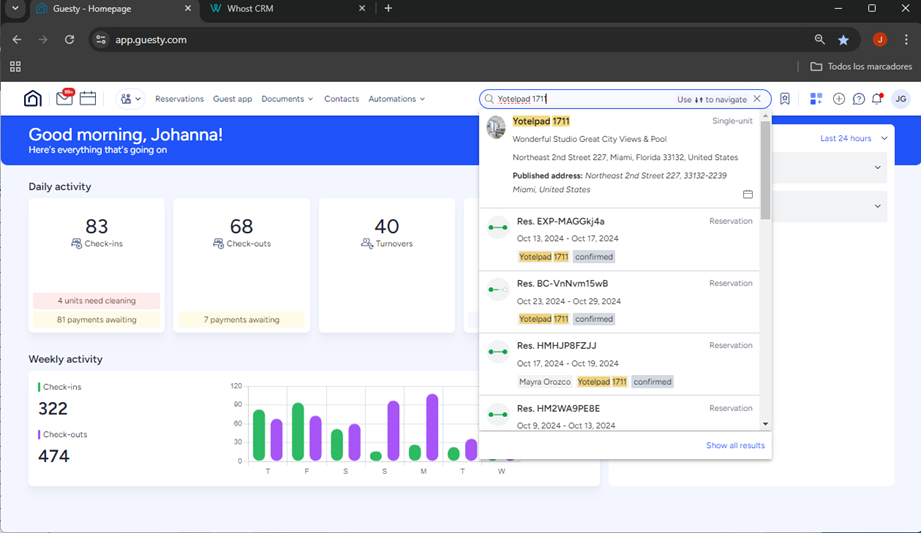Expand the first collapsed panel chevron
Screen dimensions: 921x533
pos(878,167)
